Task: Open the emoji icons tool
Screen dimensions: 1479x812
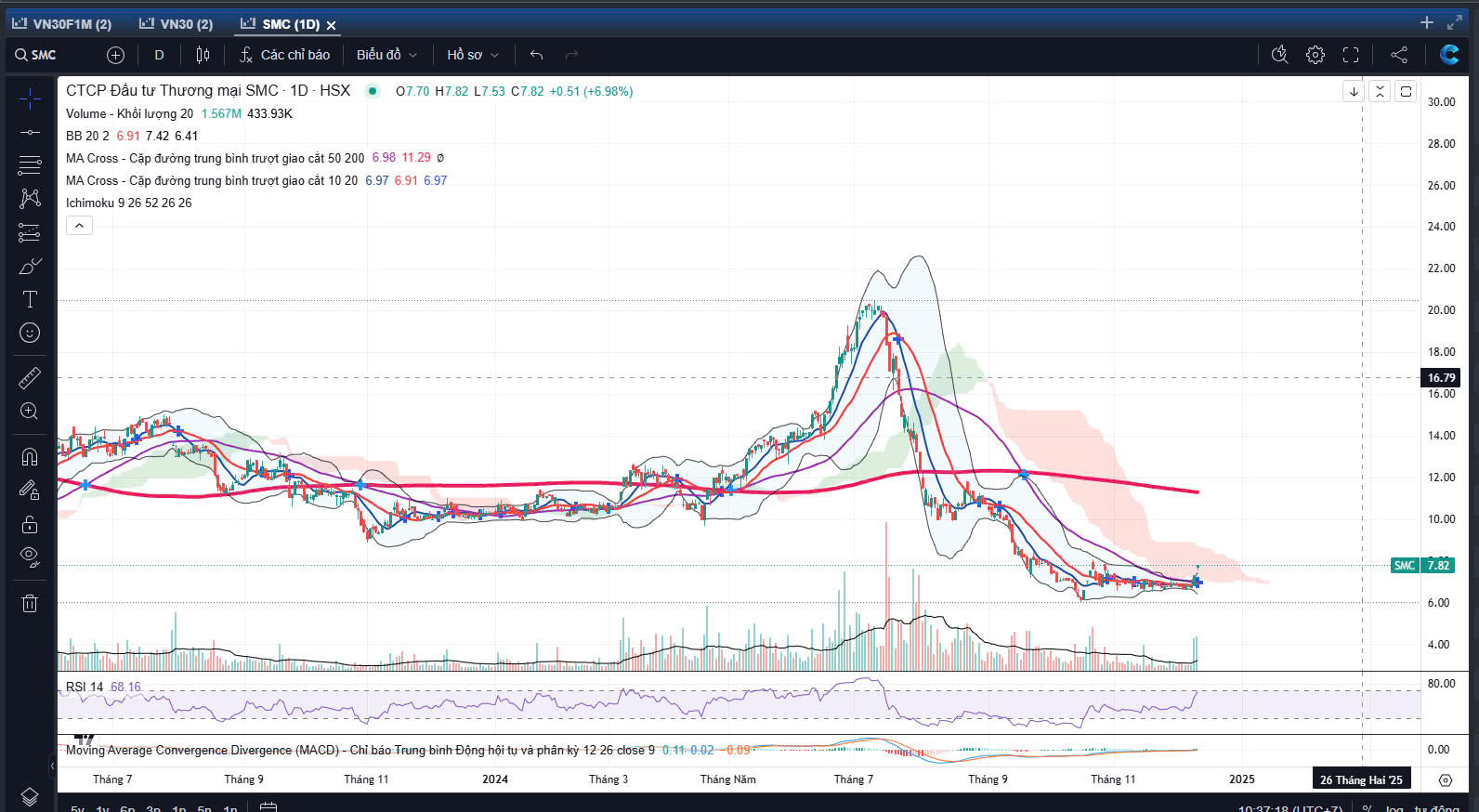Action: click(30, 333)
